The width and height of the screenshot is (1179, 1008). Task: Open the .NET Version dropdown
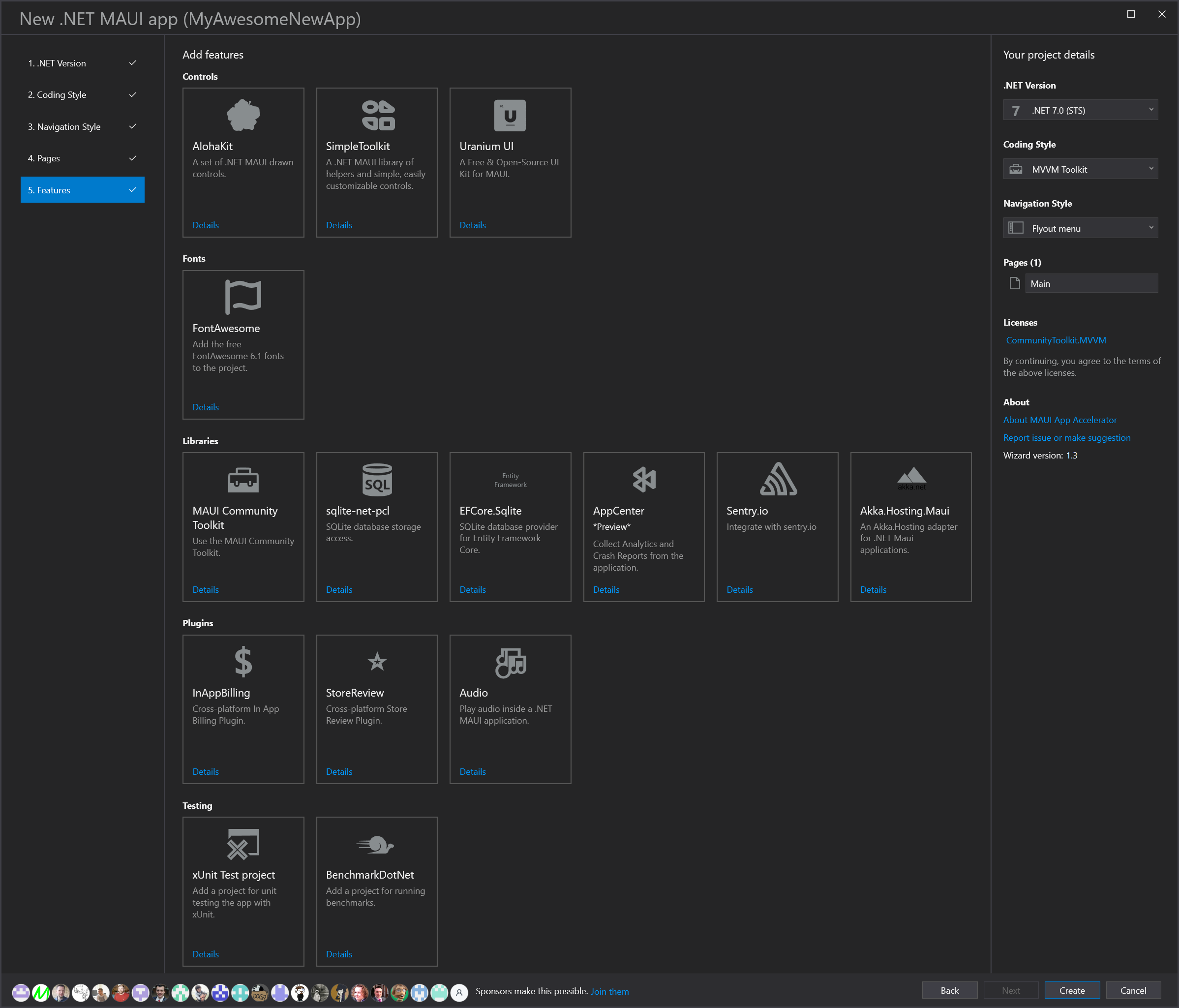pos(1080,110)
